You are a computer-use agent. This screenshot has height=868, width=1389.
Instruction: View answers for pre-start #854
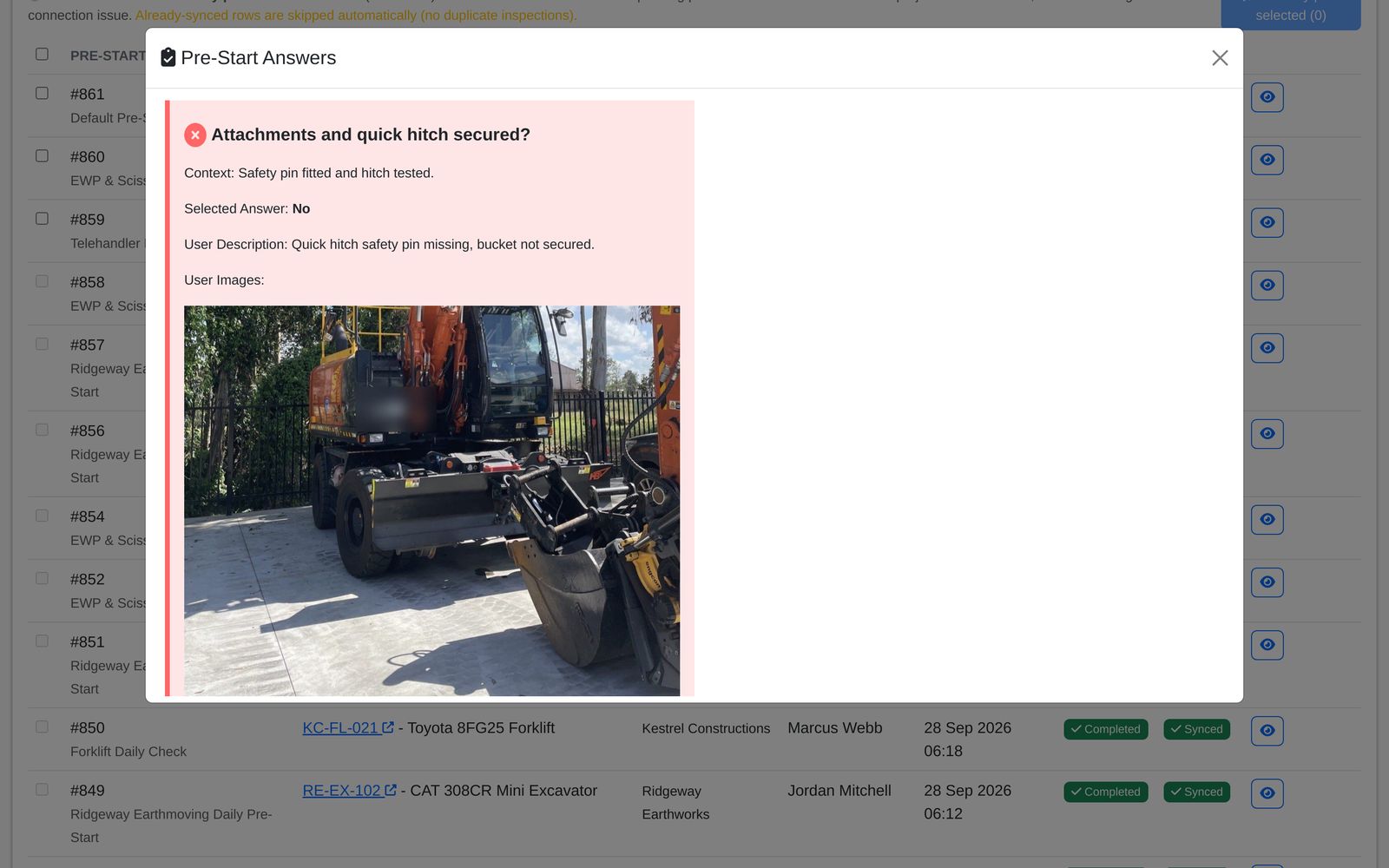(x=1267, y=519)
